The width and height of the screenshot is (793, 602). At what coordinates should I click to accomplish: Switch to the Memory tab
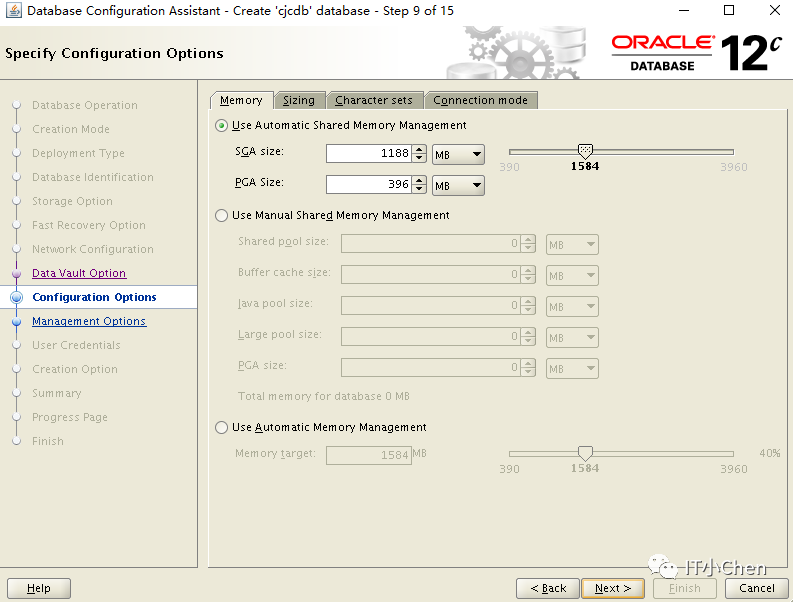241,100
